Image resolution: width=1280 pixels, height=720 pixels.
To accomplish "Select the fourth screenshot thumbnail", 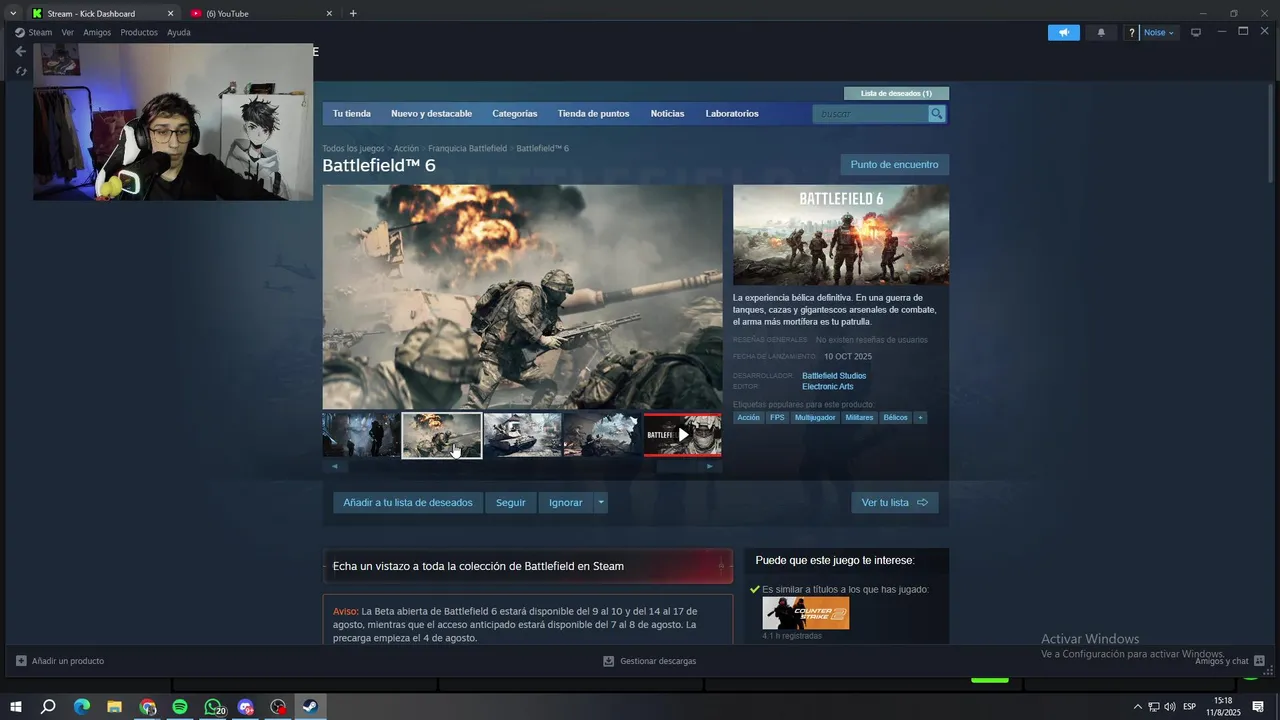I will pos(601,435).
